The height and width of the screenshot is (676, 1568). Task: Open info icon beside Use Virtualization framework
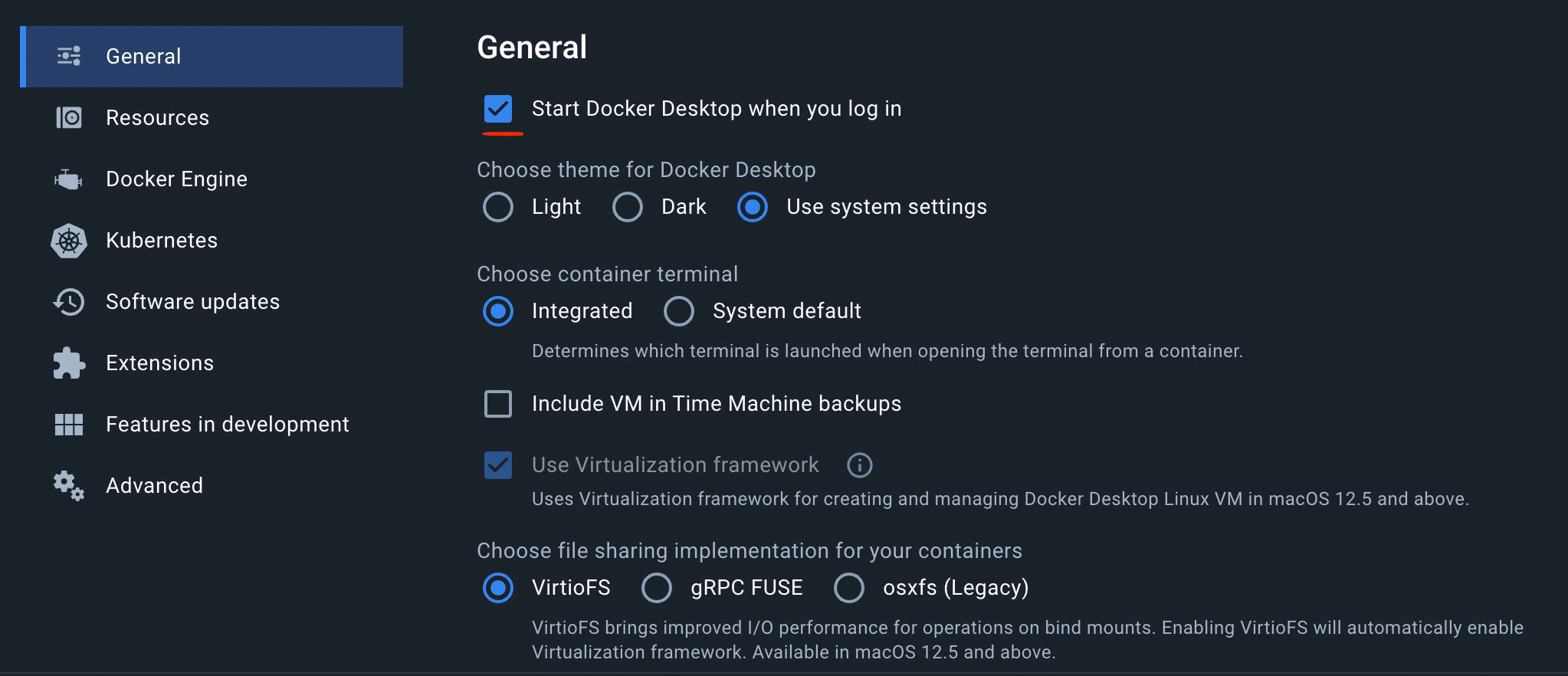pyautogui.click(x=860, y=465)
